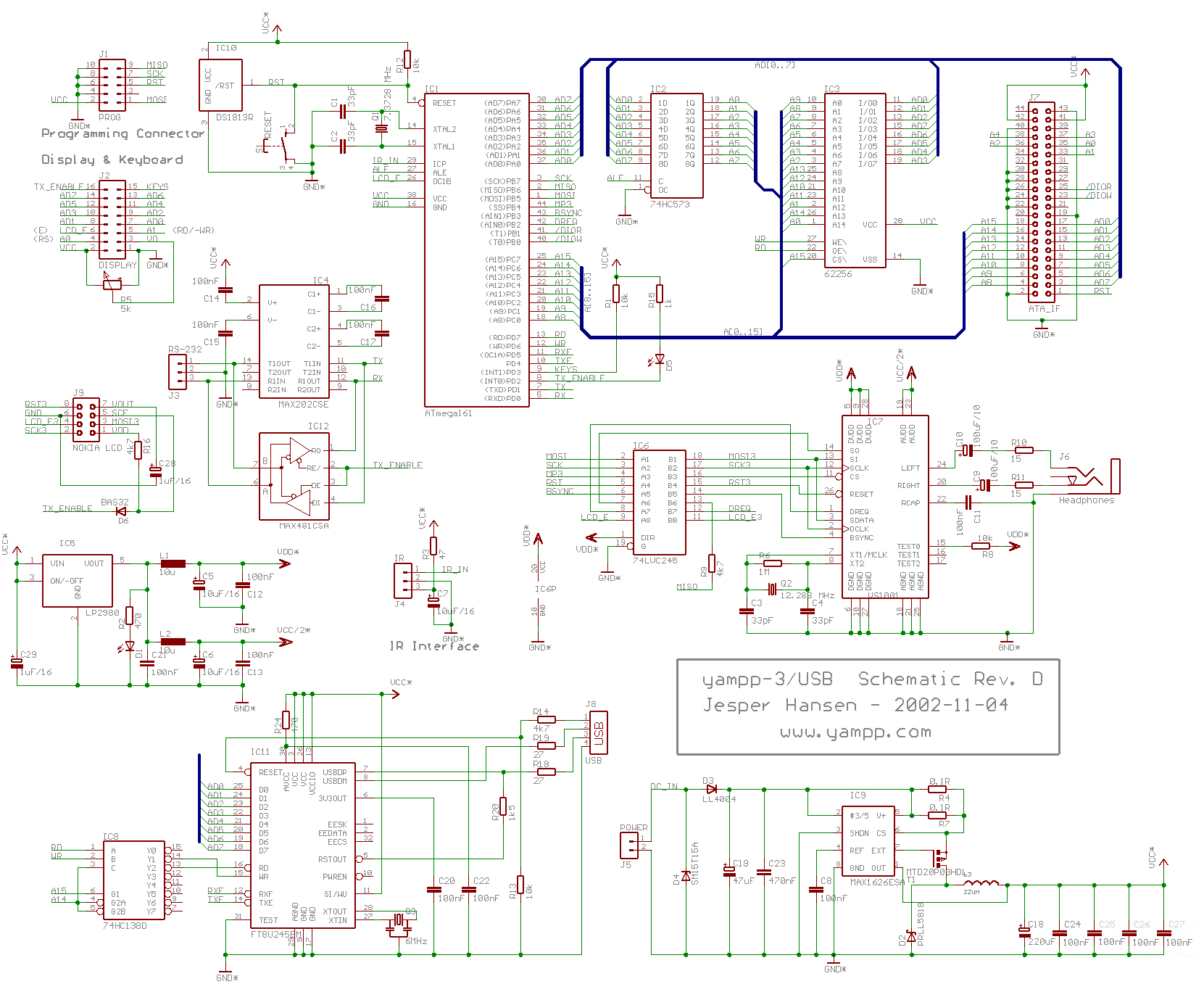Viewport: 1204px width, 984px height.
Task: Click the POWER connector label
Action: [x=634, y=827]
